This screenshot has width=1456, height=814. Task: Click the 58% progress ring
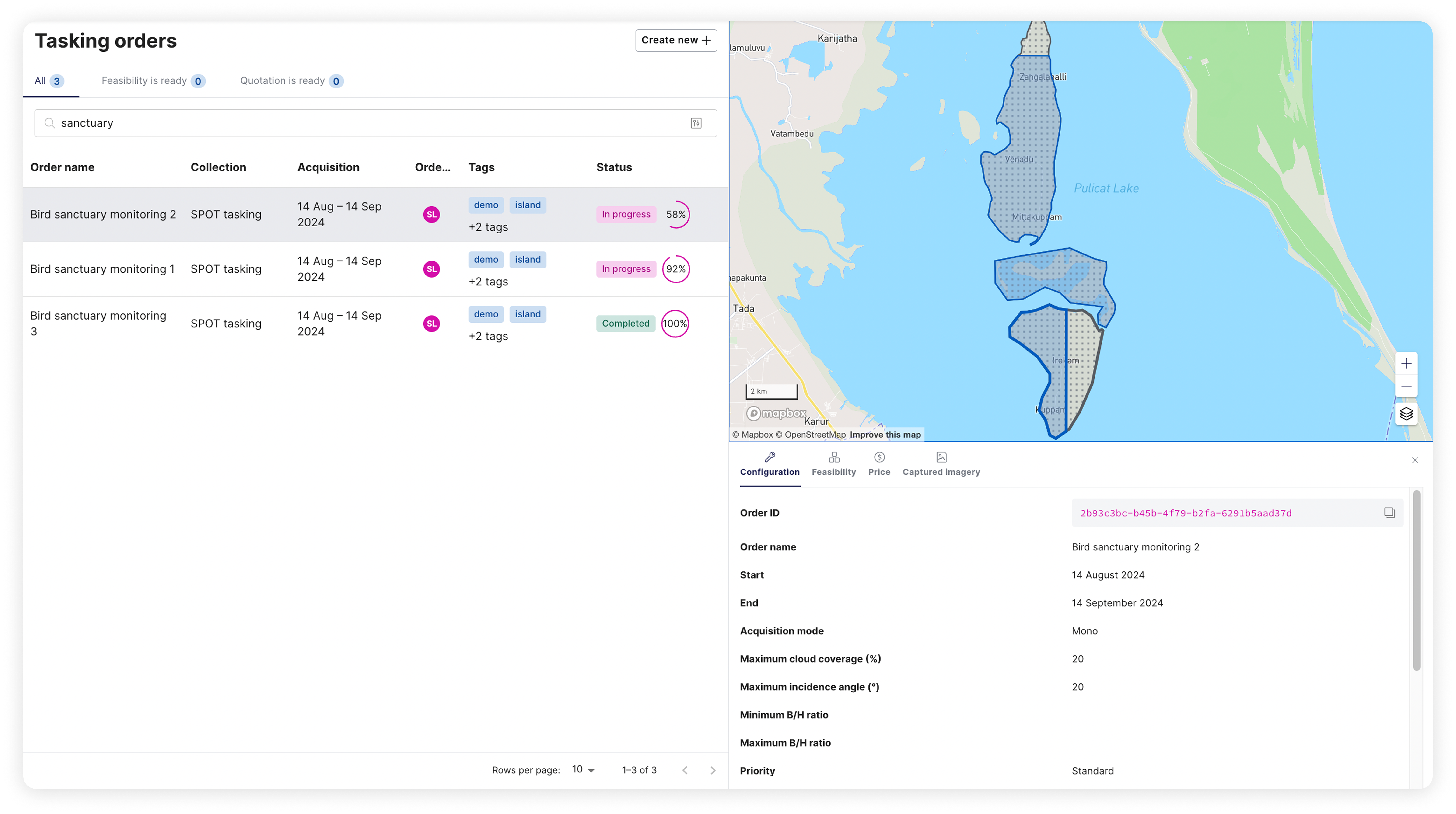[675, 215]
